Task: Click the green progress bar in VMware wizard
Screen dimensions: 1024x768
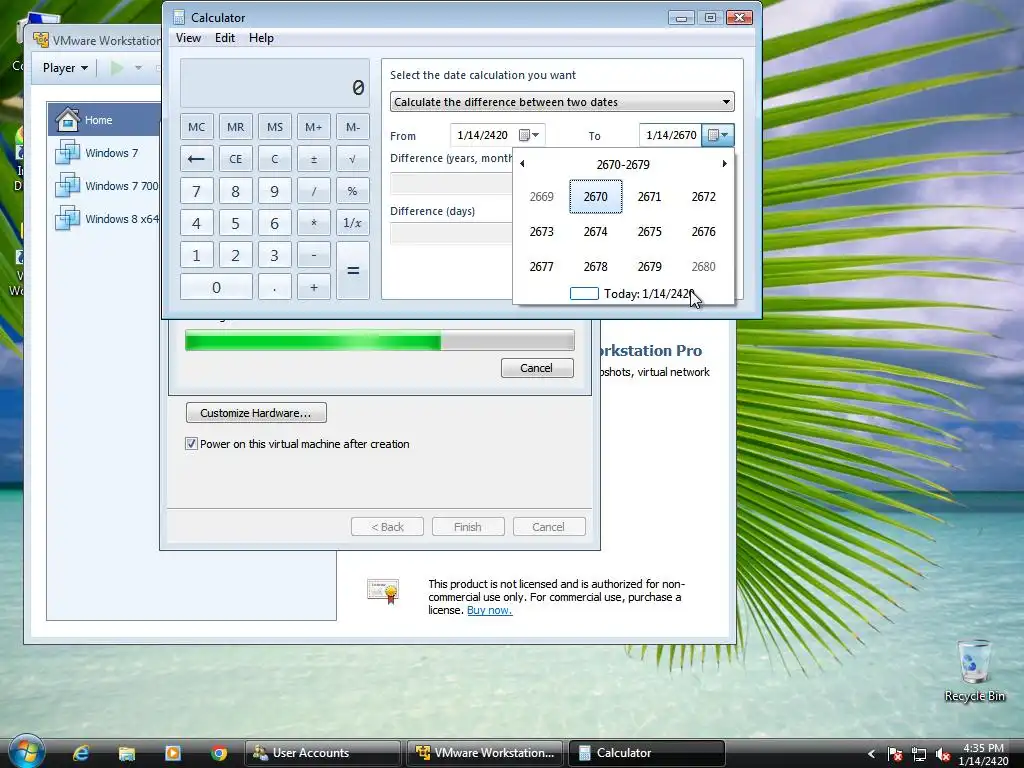Action: pos(379,340)
